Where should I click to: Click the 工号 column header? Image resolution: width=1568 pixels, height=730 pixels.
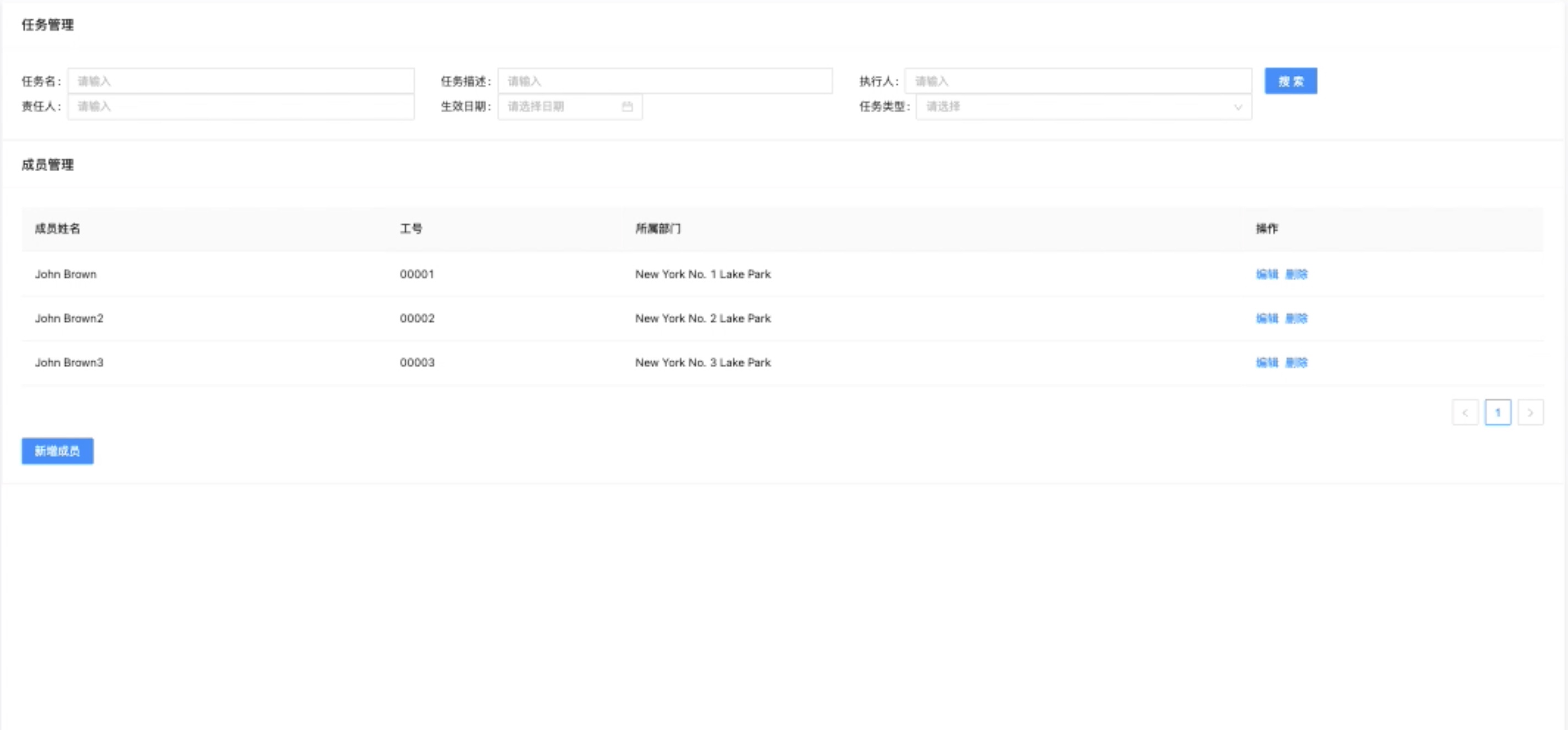[x=411, y=229]
